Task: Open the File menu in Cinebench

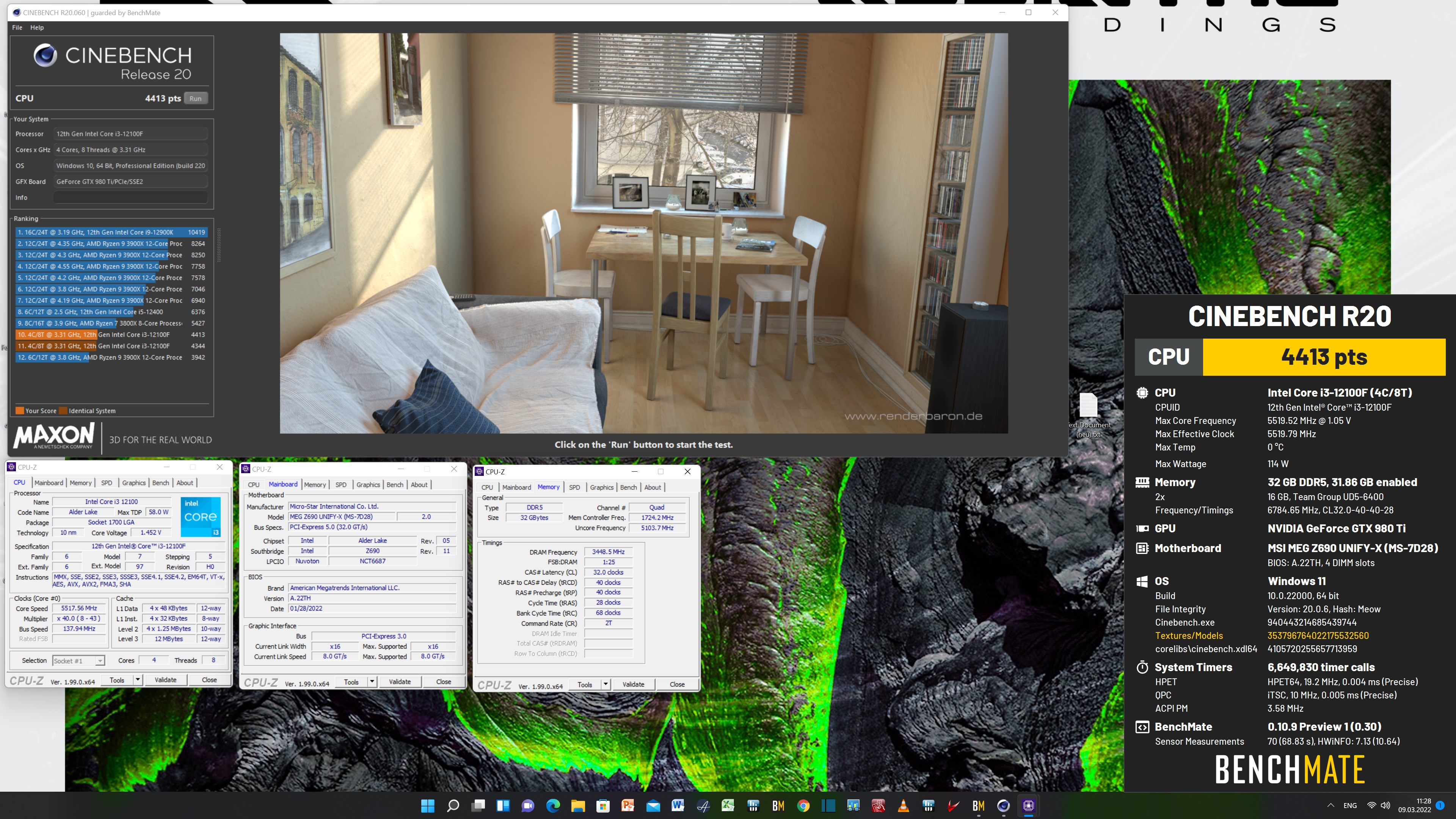Action: click(x=17, y=27)
